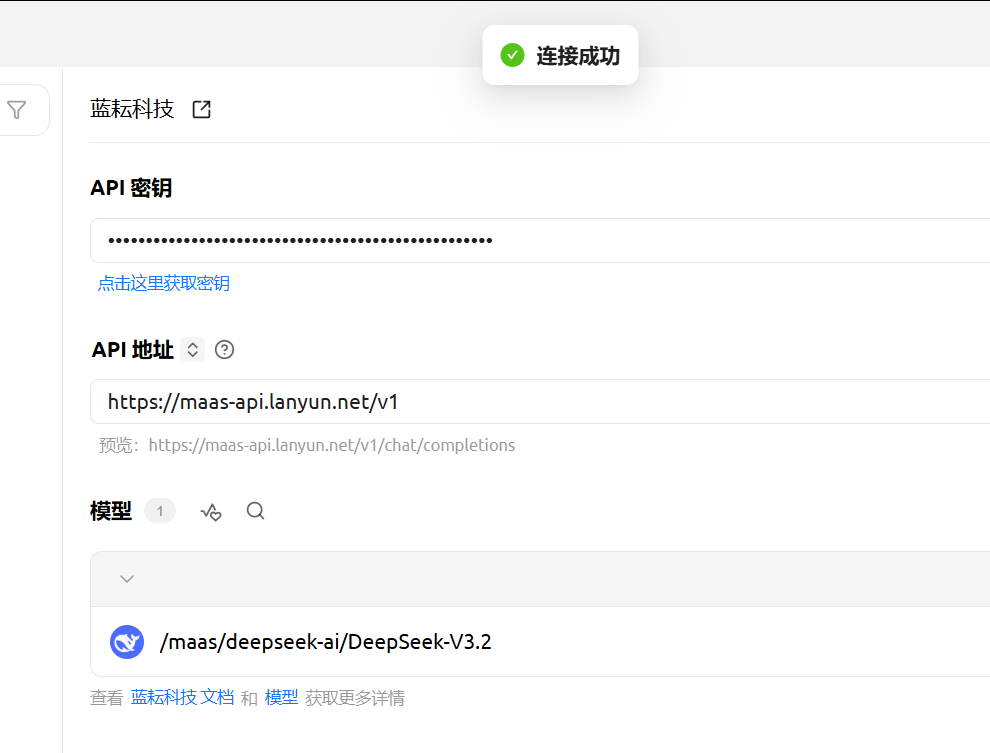The height and width of the screenshot is (753, 990).
Task: Click the 连接成功 notification toast
Action: pos(560,55)
